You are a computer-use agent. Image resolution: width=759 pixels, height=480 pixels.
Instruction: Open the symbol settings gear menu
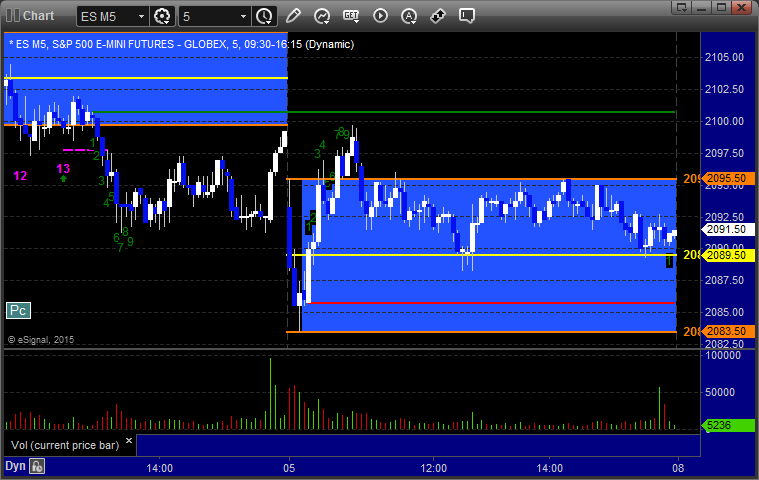pos(162,16)
